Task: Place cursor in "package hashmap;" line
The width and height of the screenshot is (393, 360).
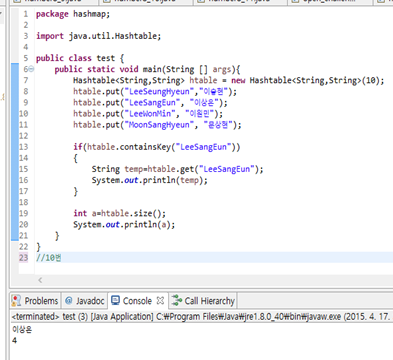Action: coord(73,14)
